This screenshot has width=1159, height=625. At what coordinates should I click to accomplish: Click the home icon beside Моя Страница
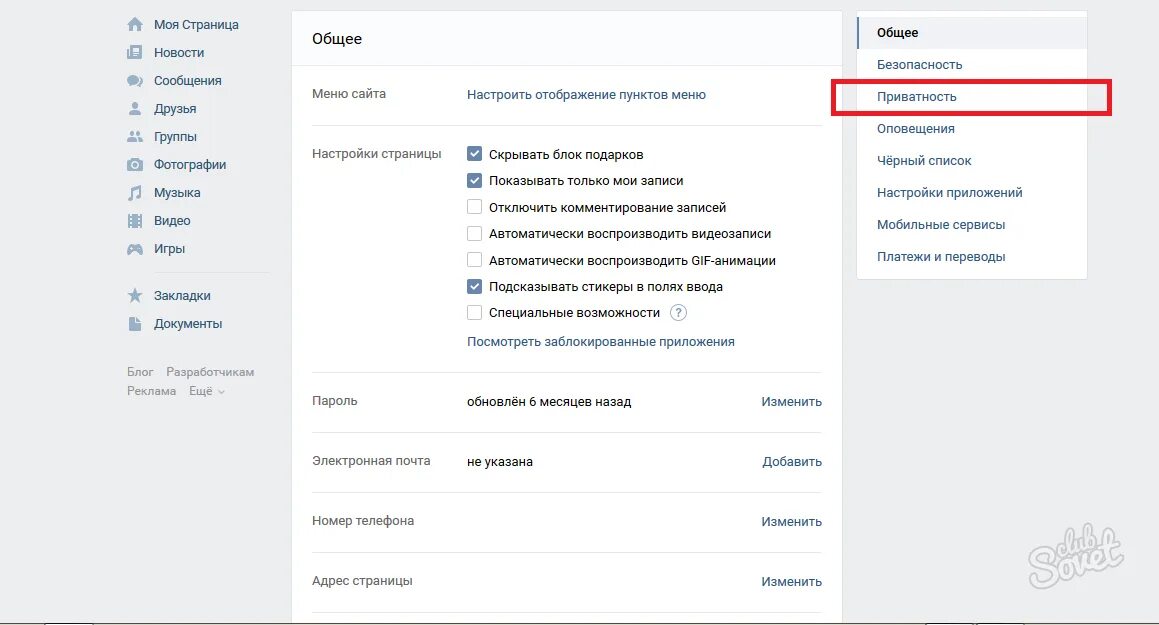point(135,24)
